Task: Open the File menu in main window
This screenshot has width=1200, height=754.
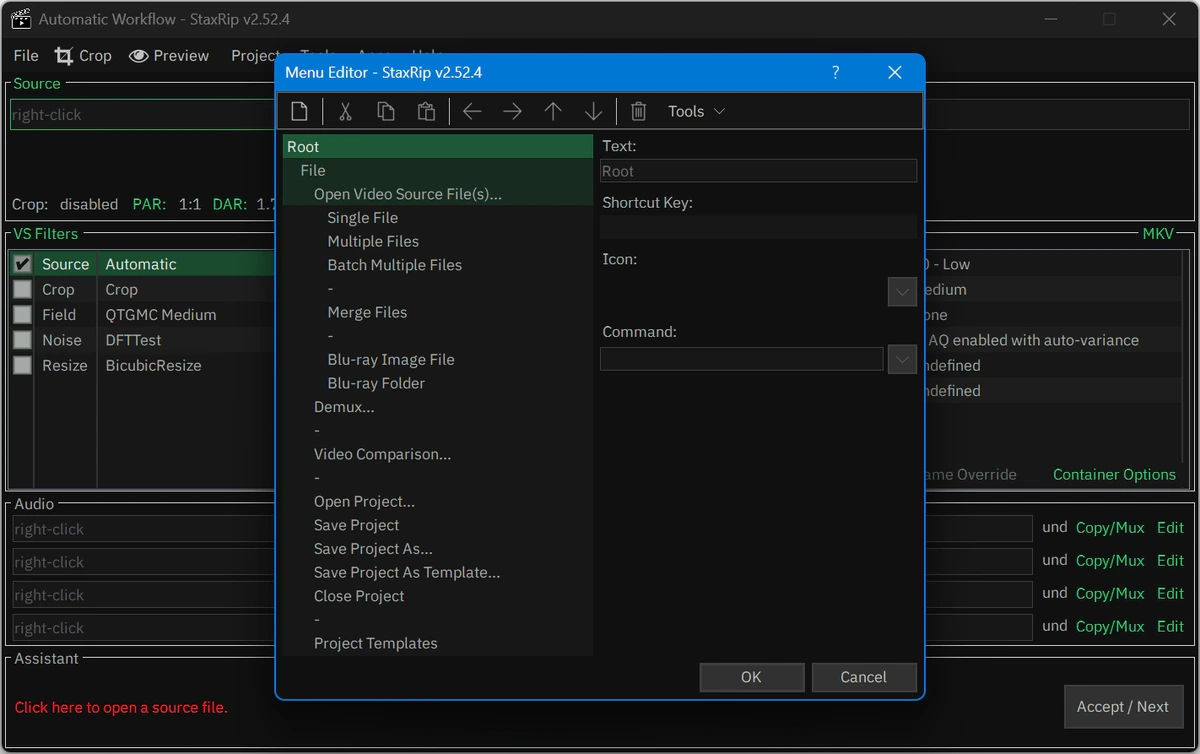Action: click(26, 55)
